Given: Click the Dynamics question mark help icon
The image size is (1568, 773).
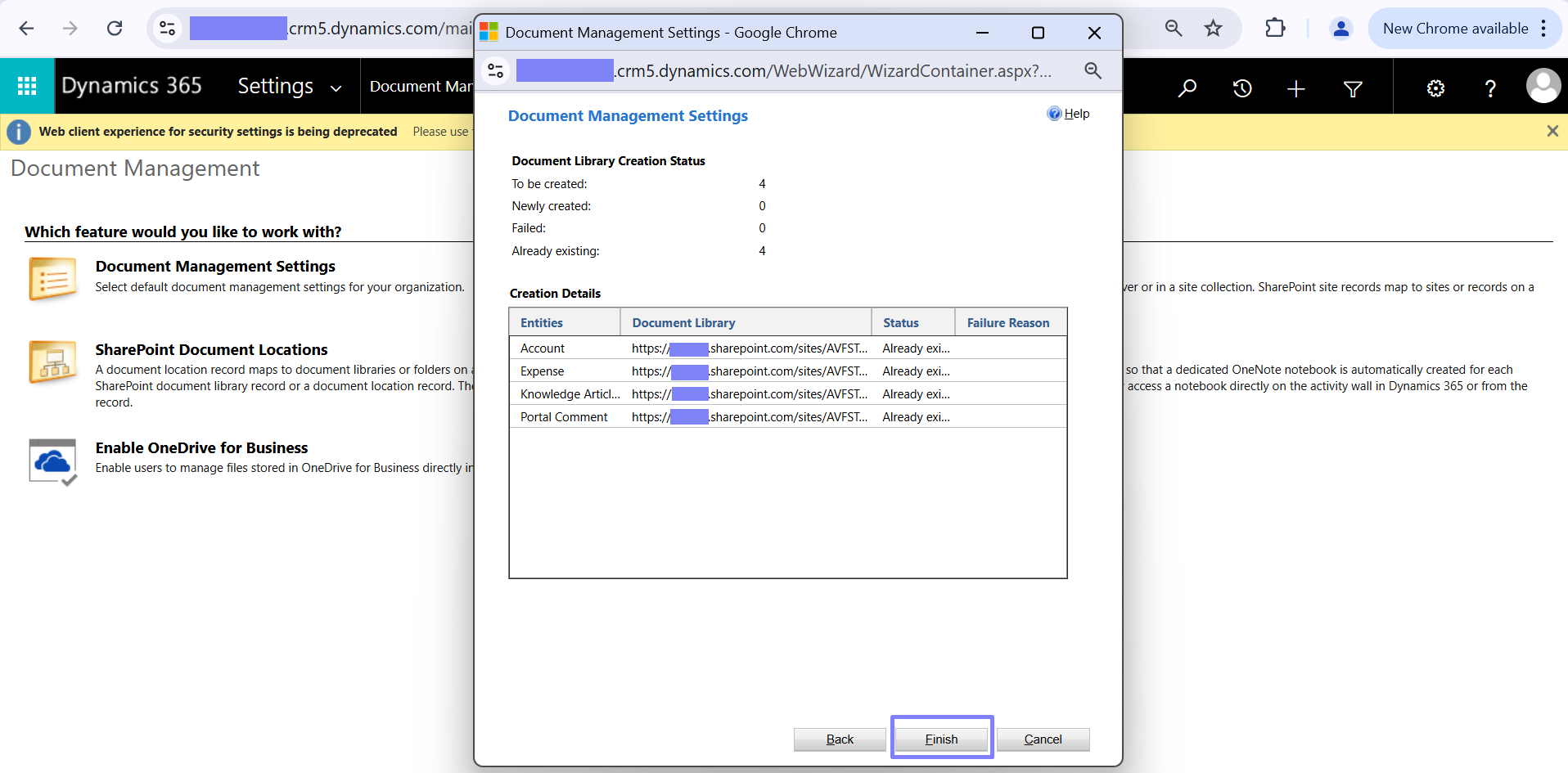Looking at the screenshot, I should (x=1490, y=88).
